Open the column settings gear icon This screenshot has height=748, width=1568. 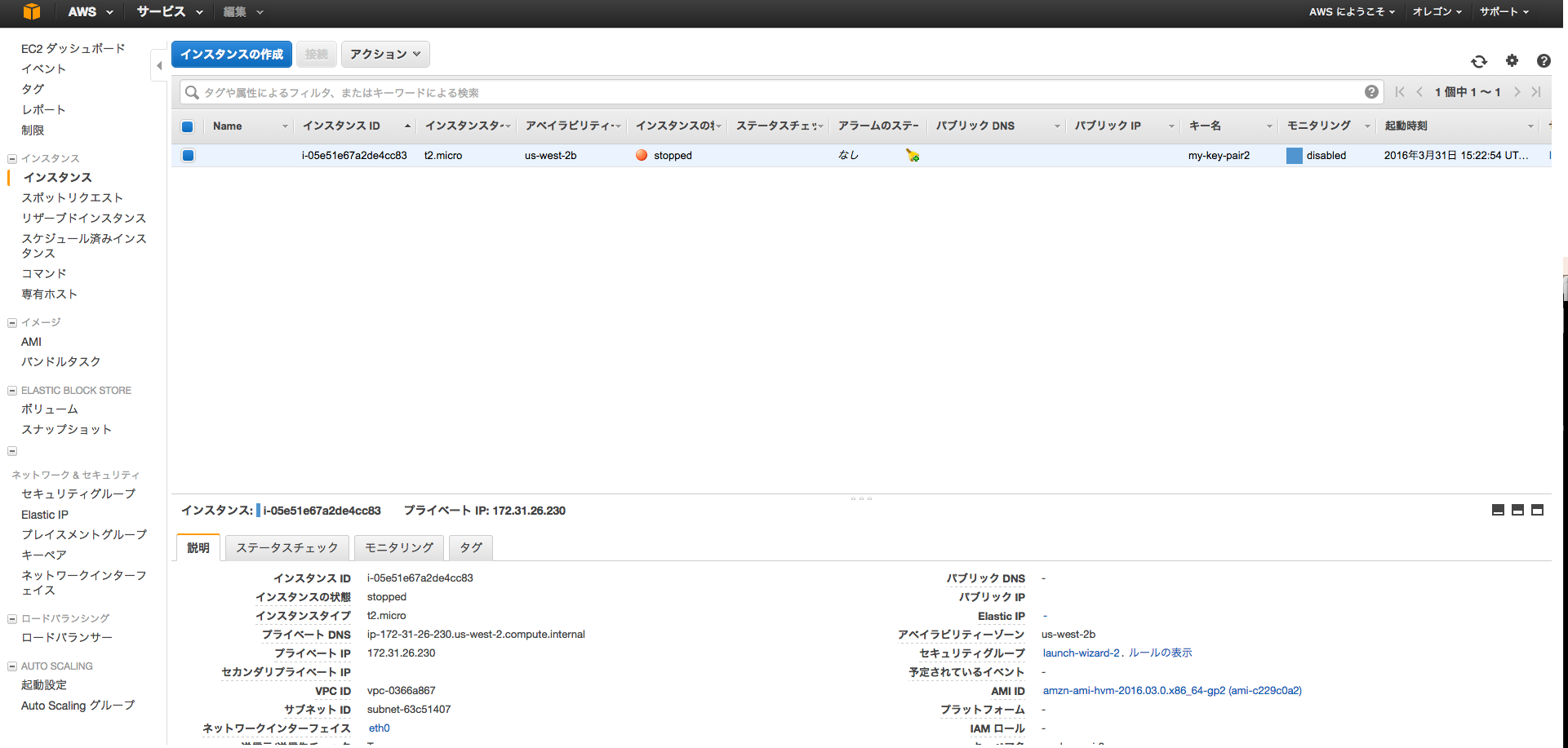click(x=1512, y=61)
